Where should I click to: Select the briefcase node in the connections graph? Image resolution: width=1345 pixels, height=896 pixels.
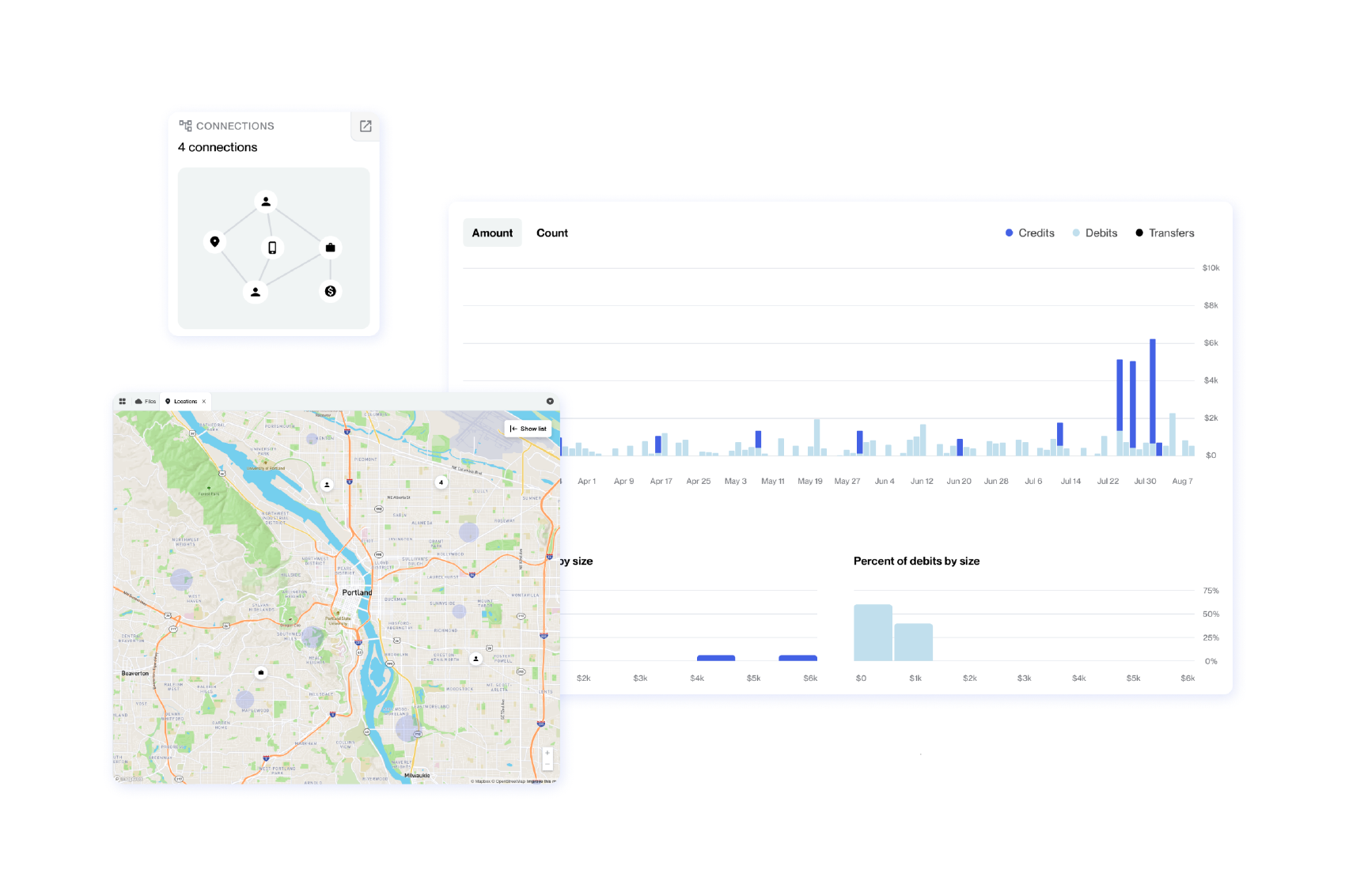[330, 248]
